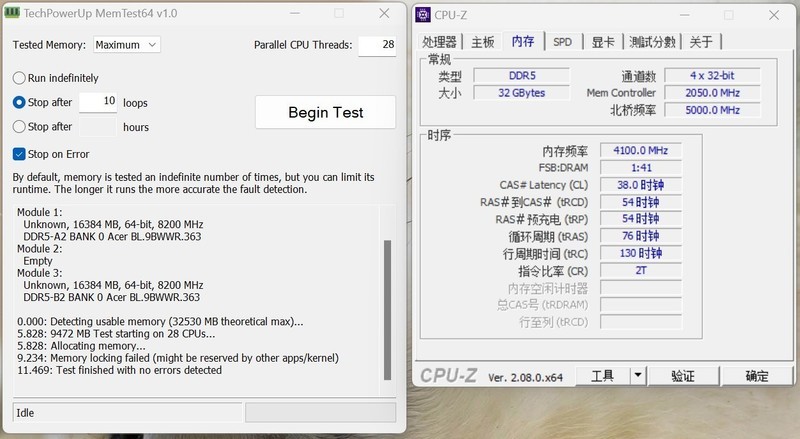Click the tRCD 54 时钟 value
The width and height of the screenshot is (800, 439).
tap(641, 202)
